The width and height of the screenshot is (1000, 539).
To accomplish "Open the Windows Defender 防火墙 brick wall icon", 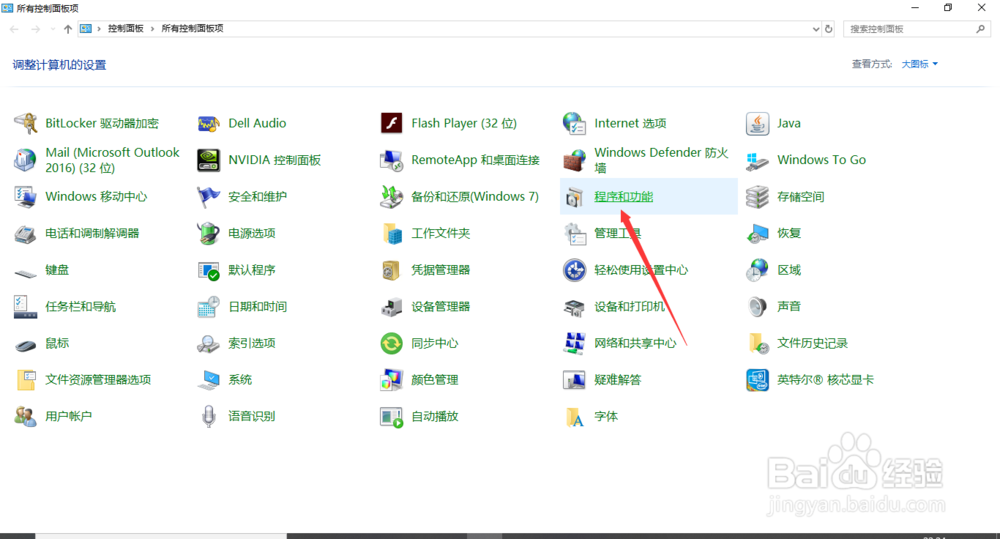I will 575,160.
